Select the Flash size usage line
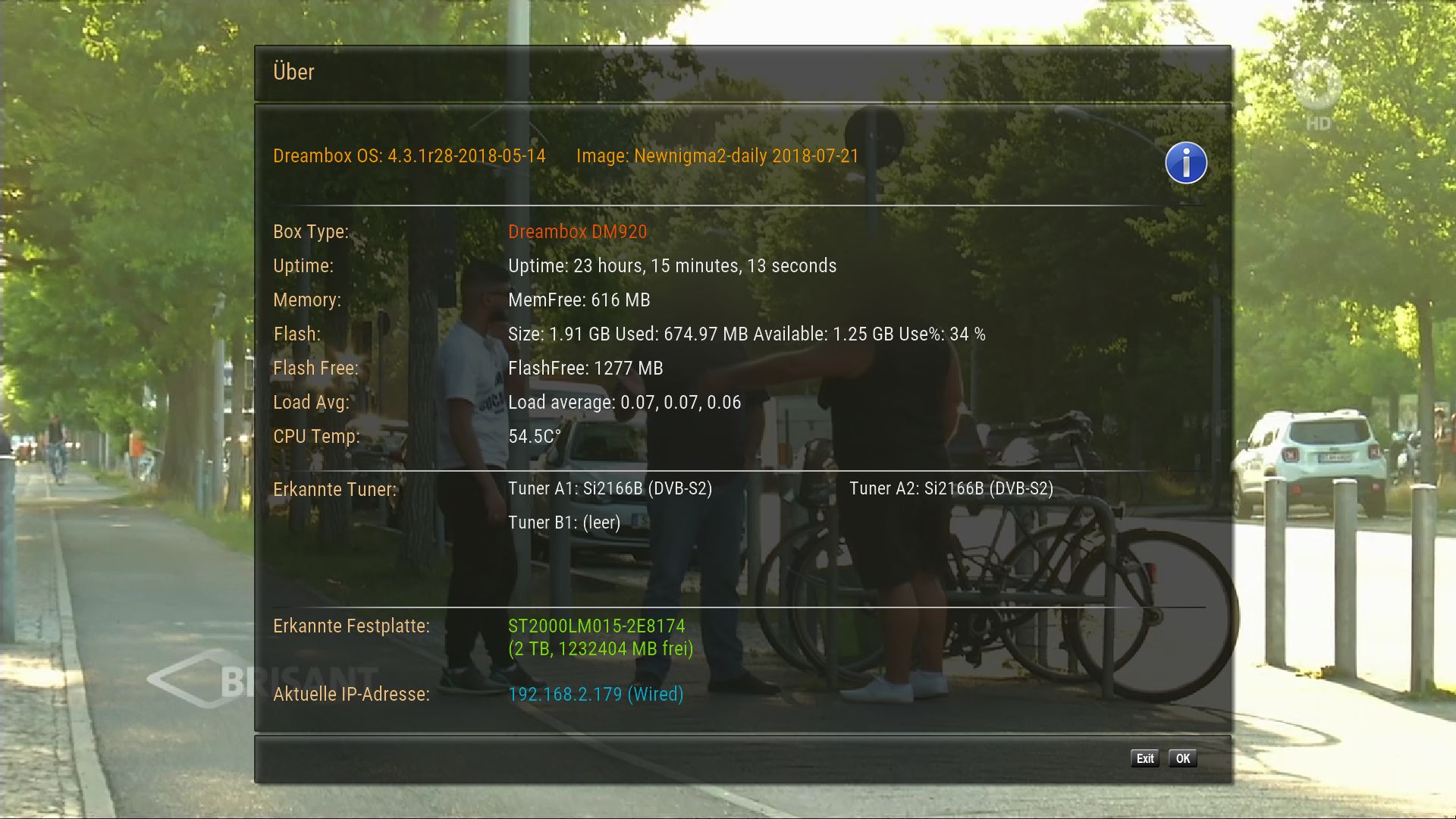Image resolution: width=1456 pixels, height=819 pixels. [746, 334]
